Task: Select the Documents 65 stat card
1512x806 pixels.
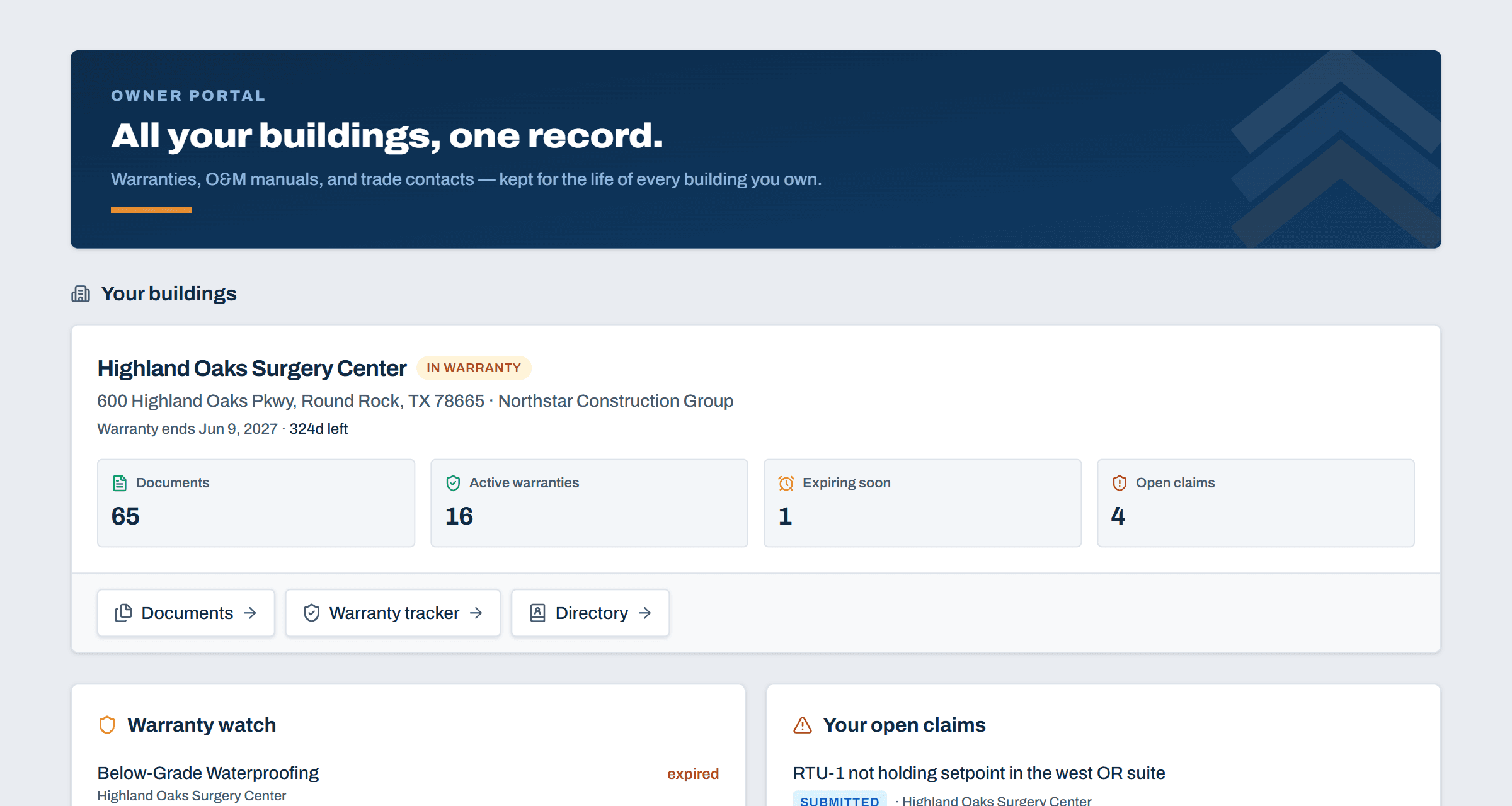Action: pos(256,503)
